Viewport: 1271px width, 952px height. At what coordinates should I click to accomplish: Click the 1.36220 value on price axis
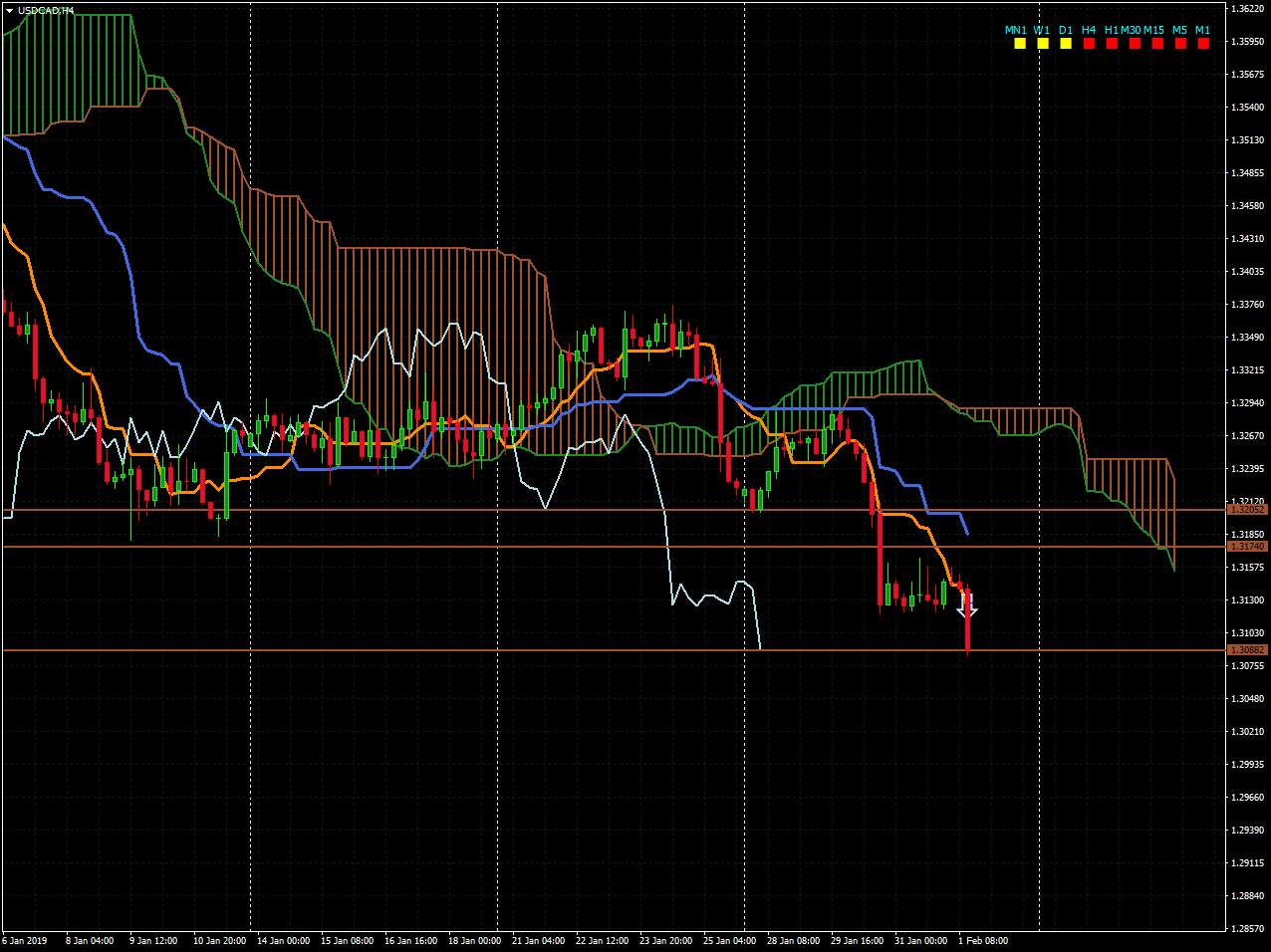pos(1248,9)
